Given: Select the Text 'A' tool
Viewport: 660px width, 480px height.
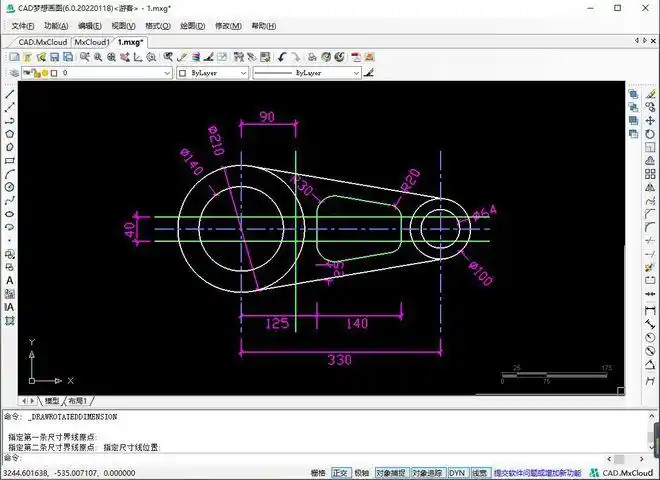Looking at the screenshot, I should [x=10, y=281].
